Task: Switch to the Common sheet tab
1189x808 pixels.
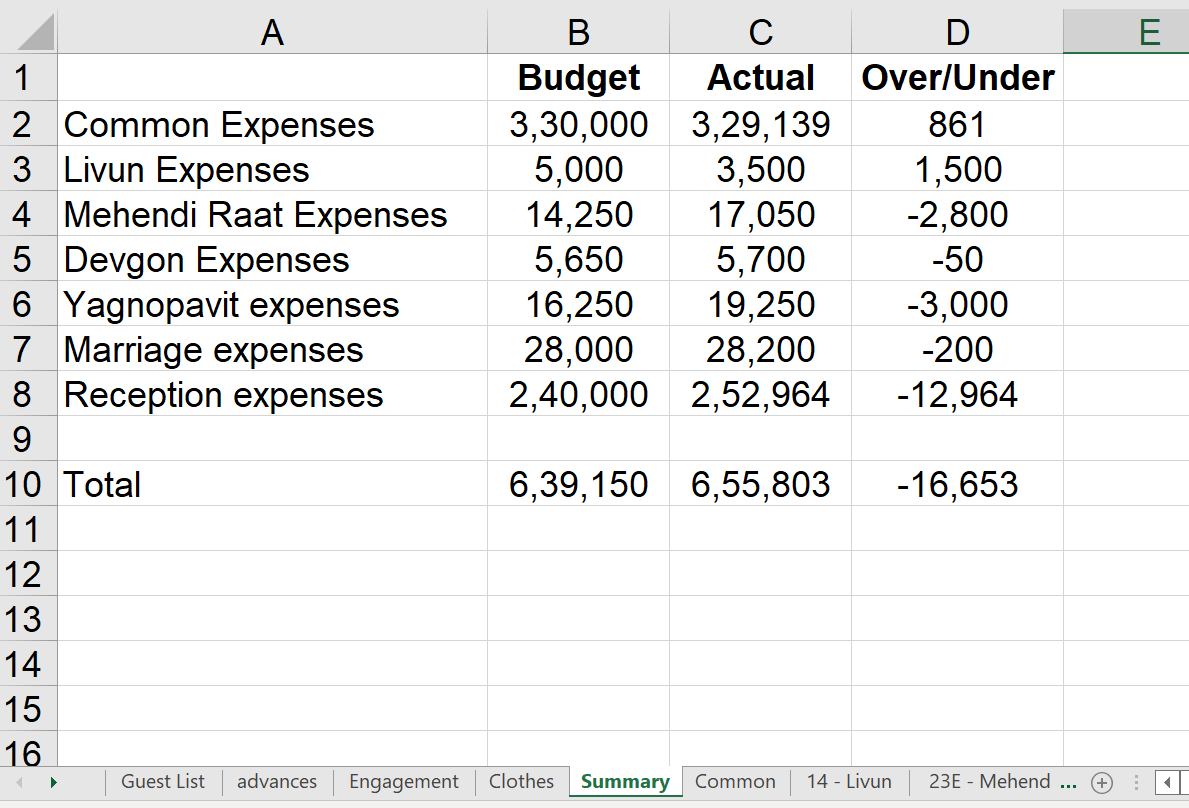Action: [735, 781]
